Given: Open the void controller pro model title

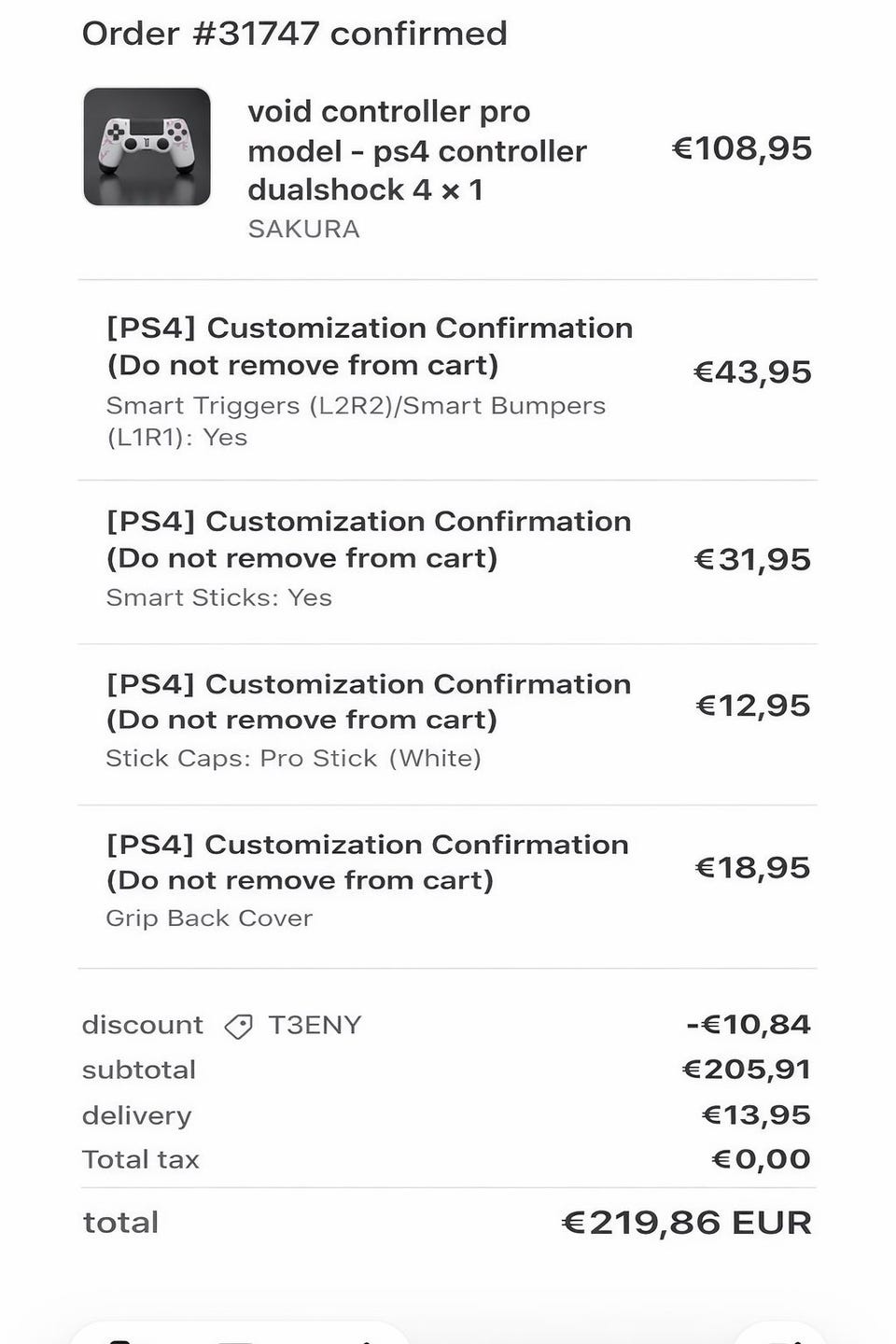Looking at the screenshot, I should click(416, 150).
